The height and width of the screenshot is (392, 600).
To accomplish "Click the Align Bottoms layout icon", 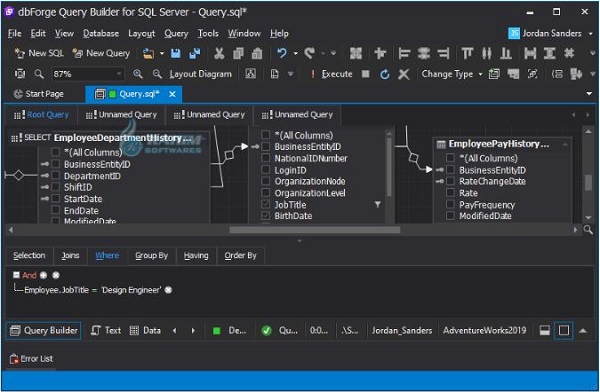I will (506, 53).
